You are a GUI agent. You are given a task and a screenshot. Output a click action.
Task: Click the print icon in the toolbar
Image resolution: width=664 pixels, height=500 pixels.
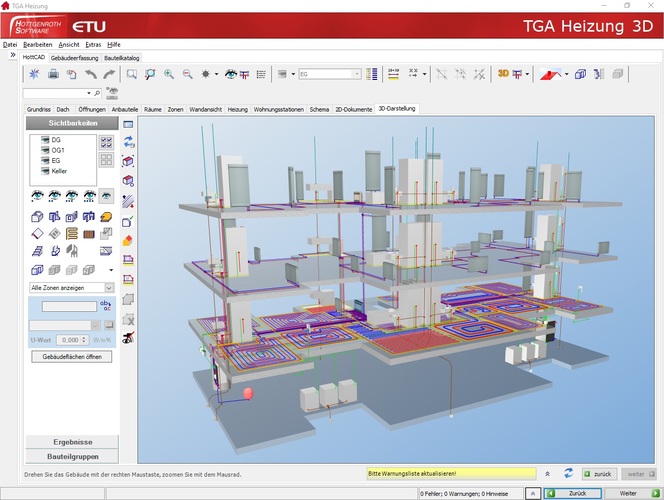coord(53,74)
